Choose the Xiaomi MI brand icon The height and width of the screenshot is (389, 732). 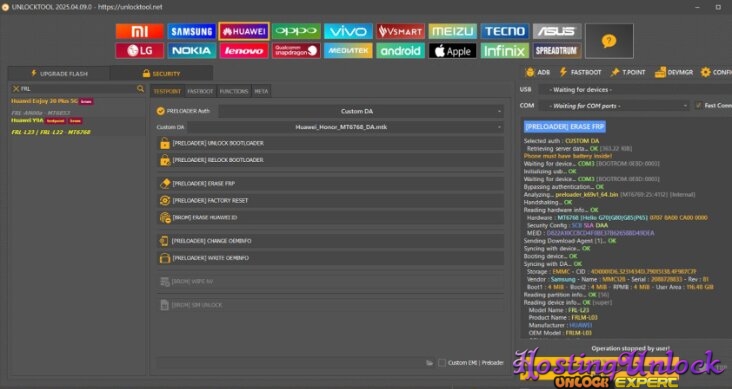click(x=140, y=31)
